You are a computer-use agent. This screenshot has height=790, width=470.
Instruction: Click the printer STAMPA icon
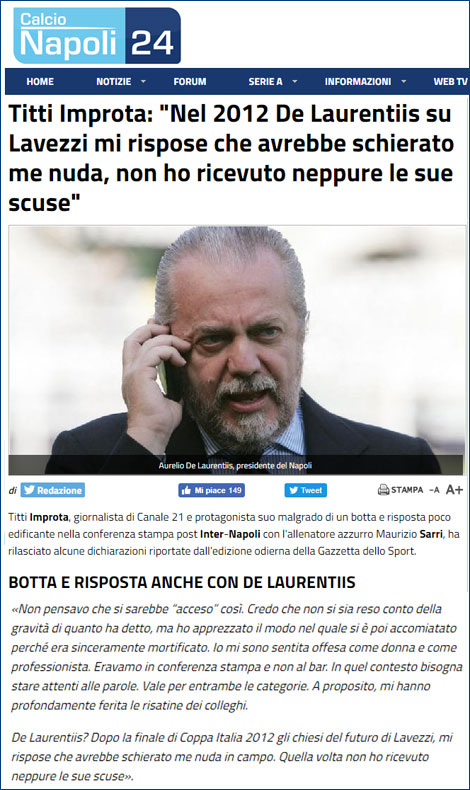[383, 490]
